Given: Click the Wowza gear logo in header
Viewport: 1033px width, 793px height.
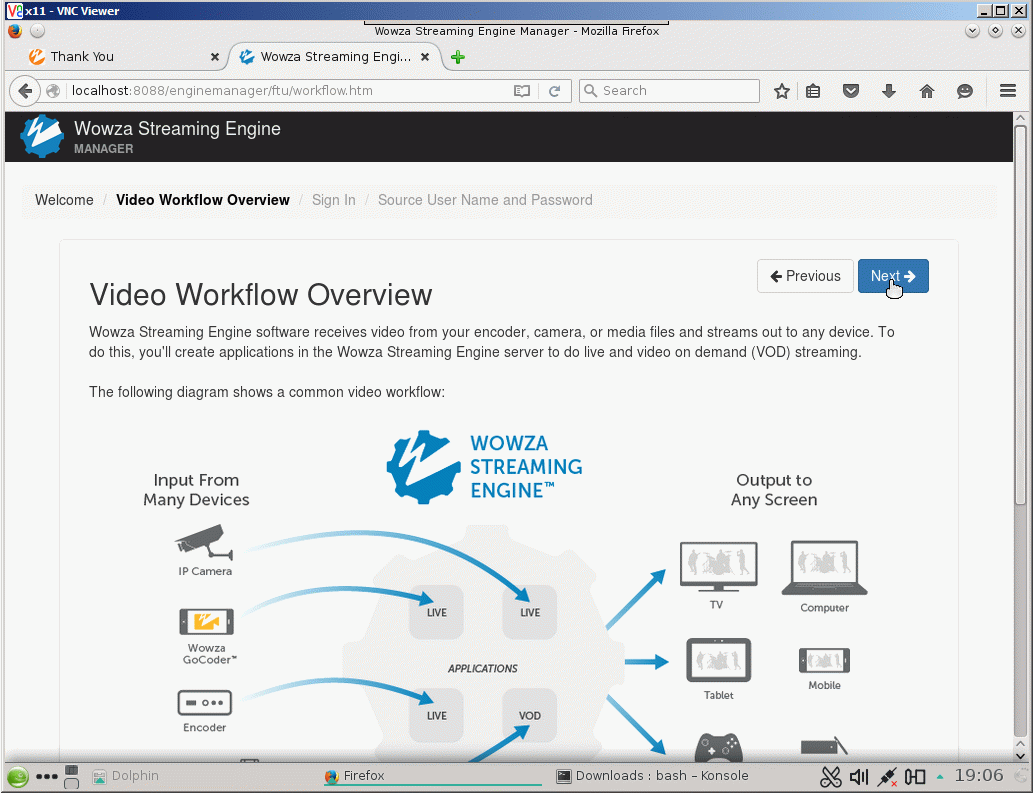Looking at the screenshot, I should point(42,136).
